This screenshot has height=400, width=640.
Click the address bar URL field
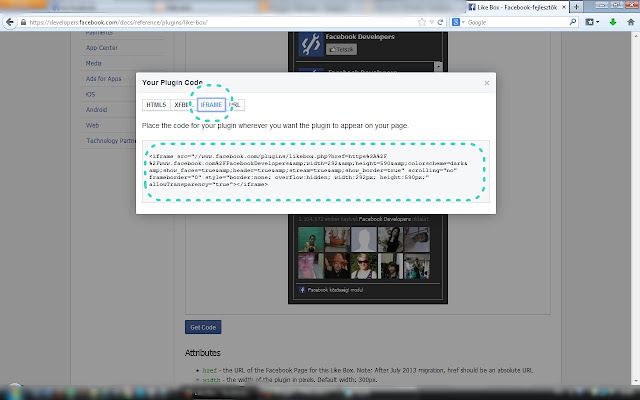222,22
